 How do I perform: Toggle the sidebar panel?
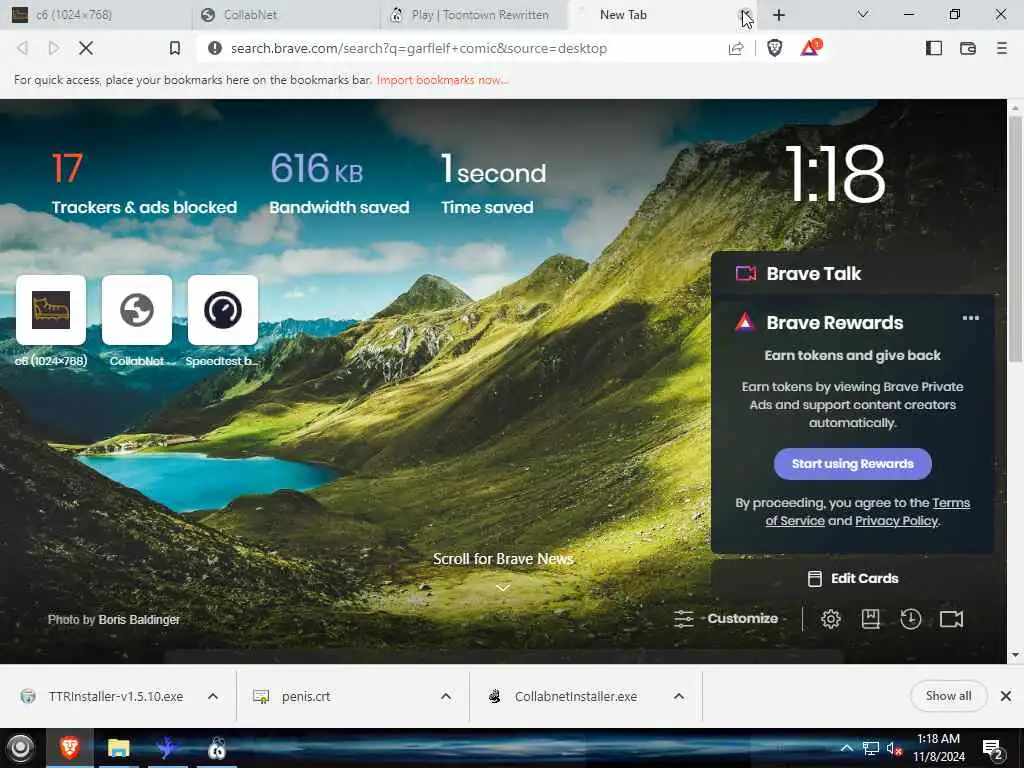(x=934, y=48)
